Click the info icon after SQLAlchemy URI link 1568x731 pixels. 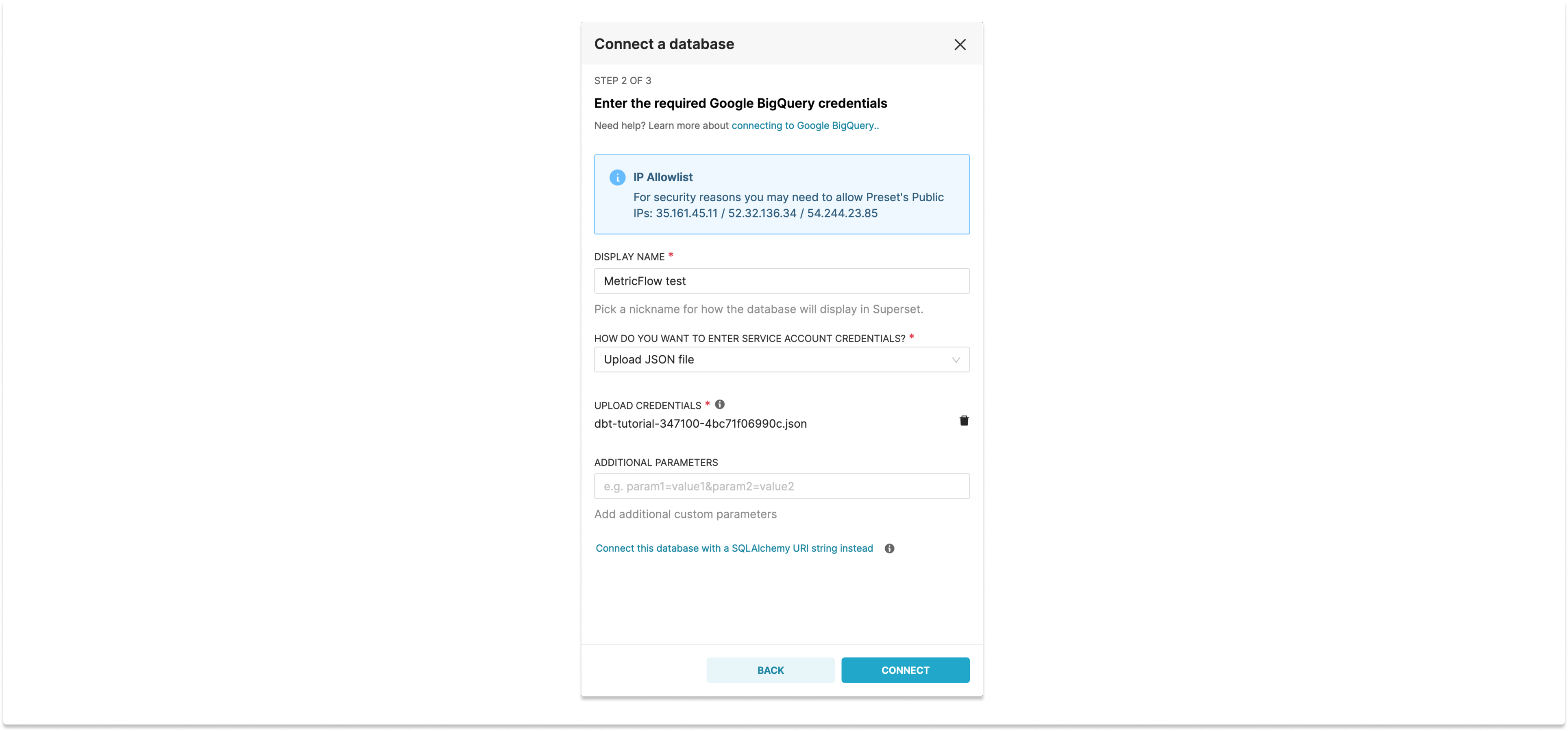click(889, 548)
